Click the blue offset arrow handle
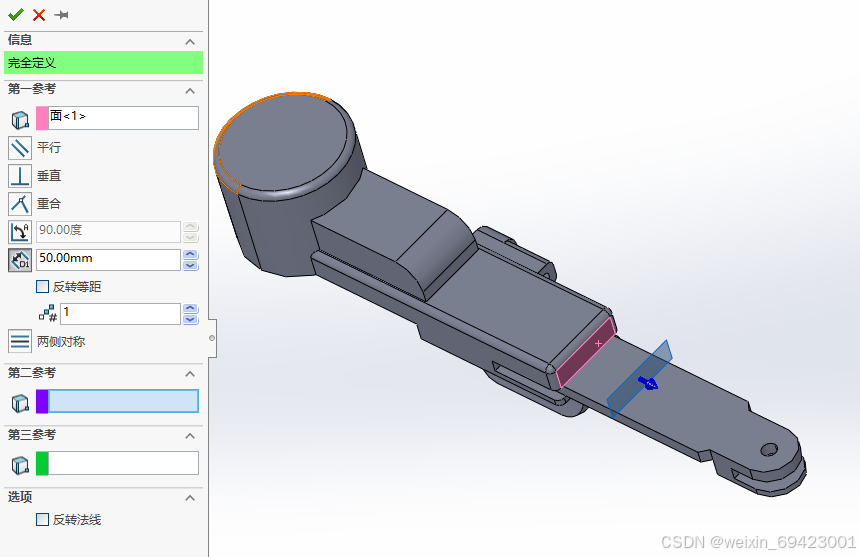This screenshot has height=557, width=860. click(648, 382)
